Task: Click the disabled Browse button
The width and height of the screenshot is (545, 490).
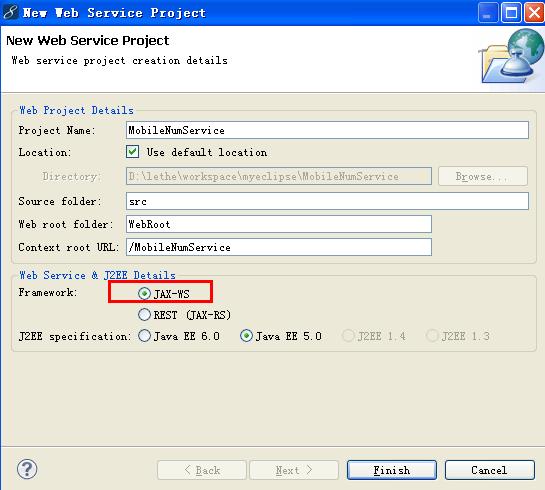Action: click(483, 176)
